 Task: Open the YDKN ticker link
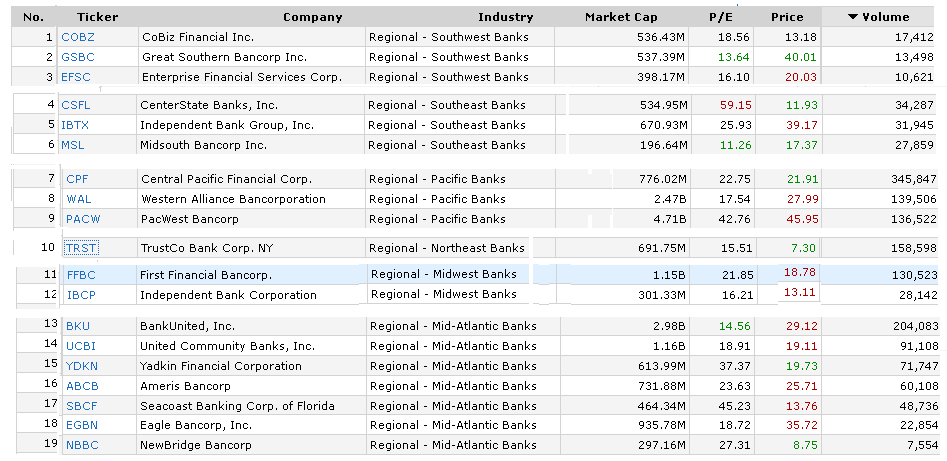coord(82,366)
